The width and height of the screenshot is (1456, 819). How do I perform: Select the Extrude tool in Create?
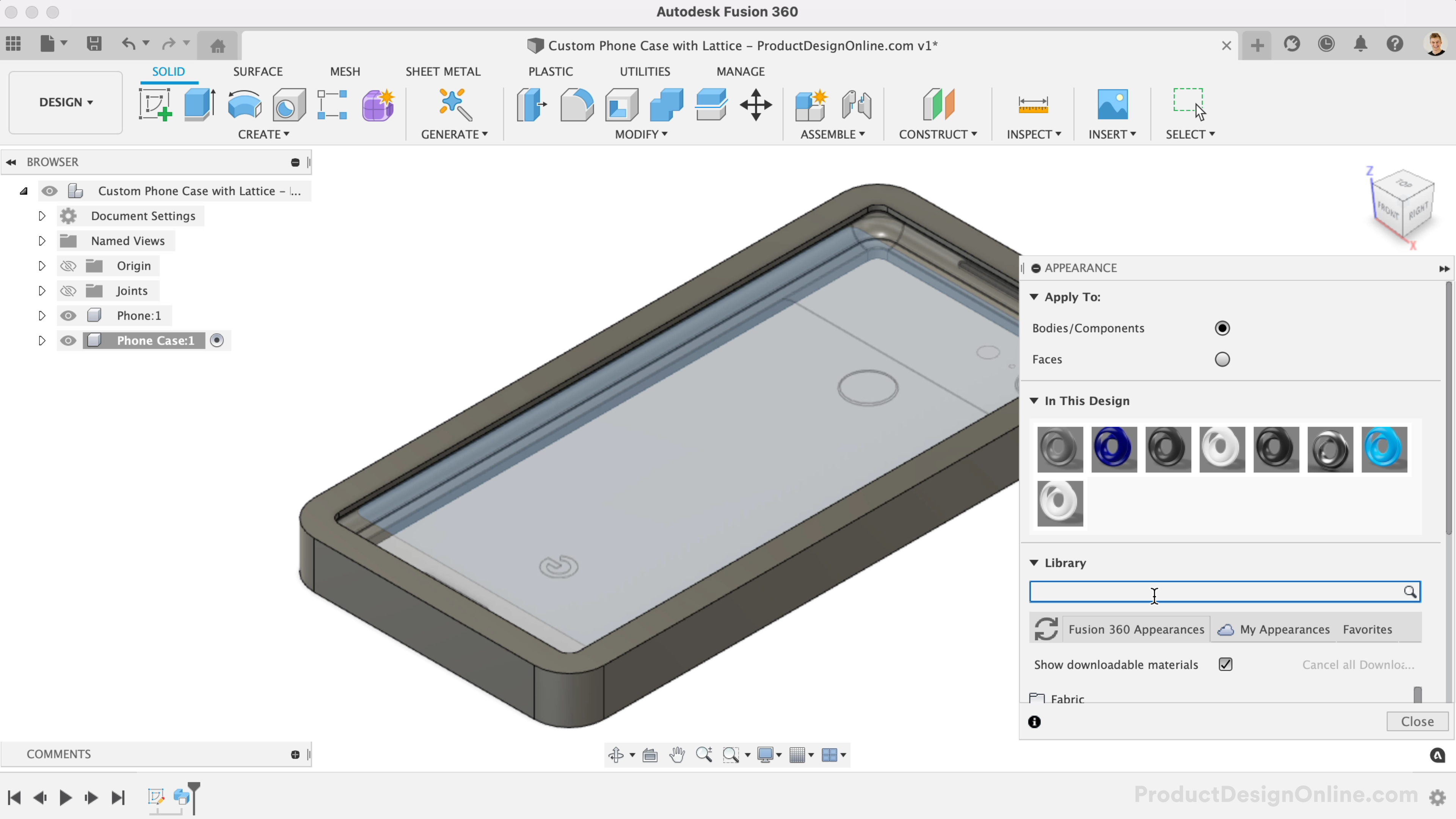[199, 105]
